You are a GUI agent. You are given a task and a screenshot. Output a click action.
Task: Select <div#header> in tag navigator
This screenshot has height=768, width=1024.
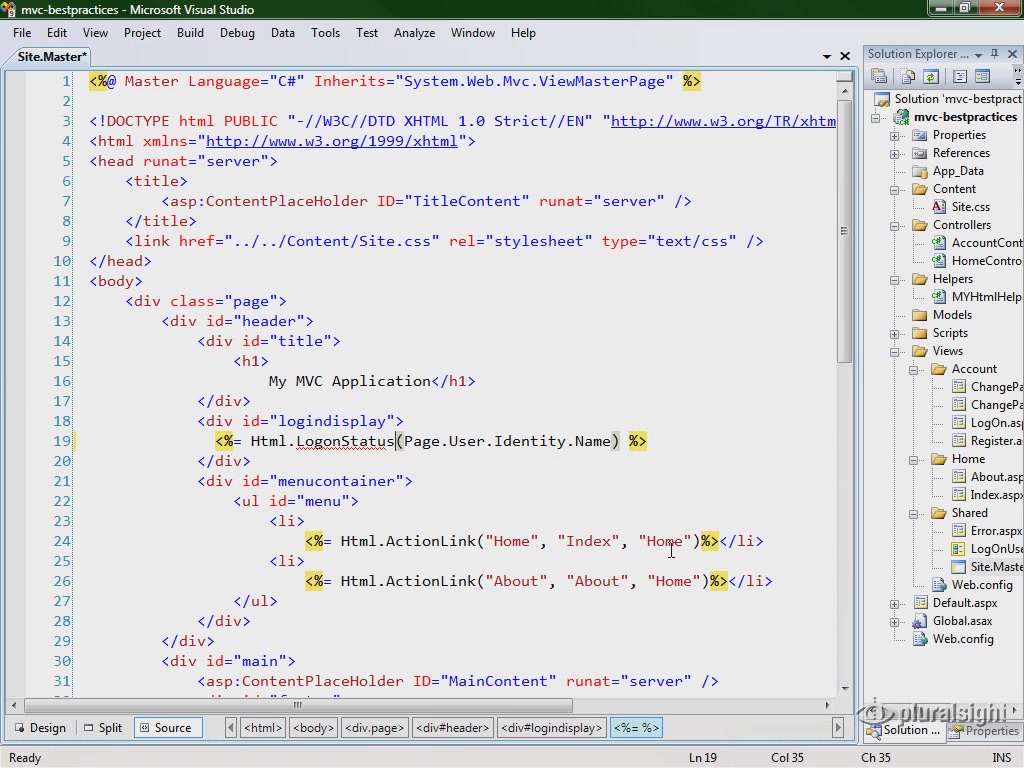(x=452, y=728)
